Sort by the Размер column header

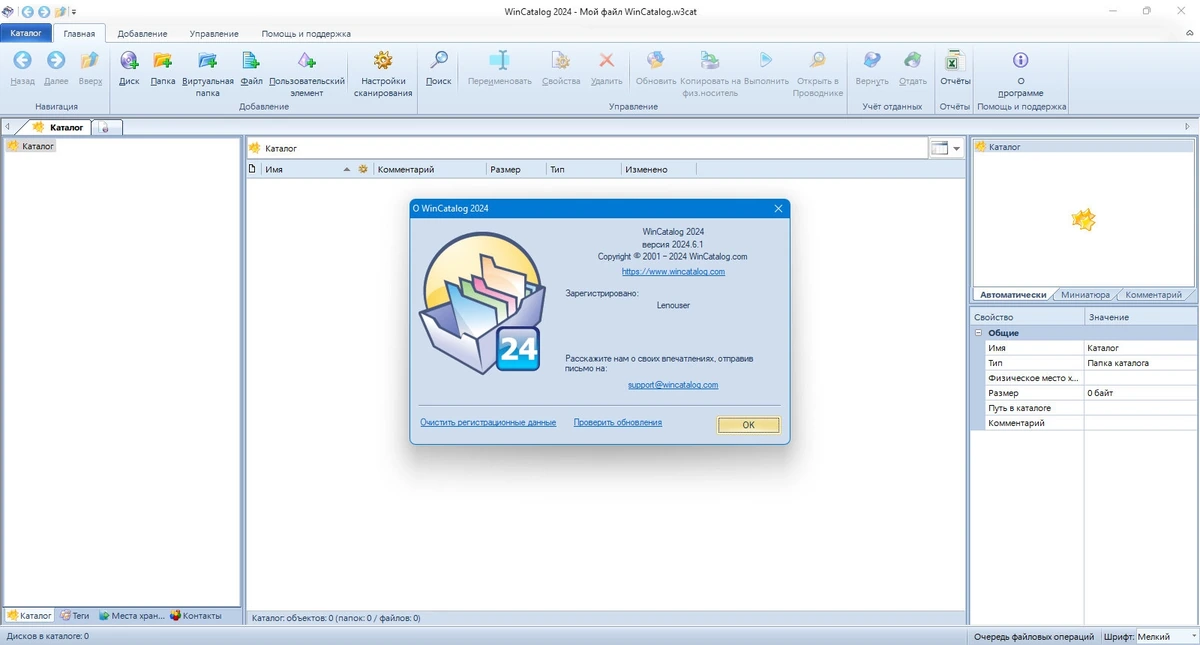coord(515,169)
